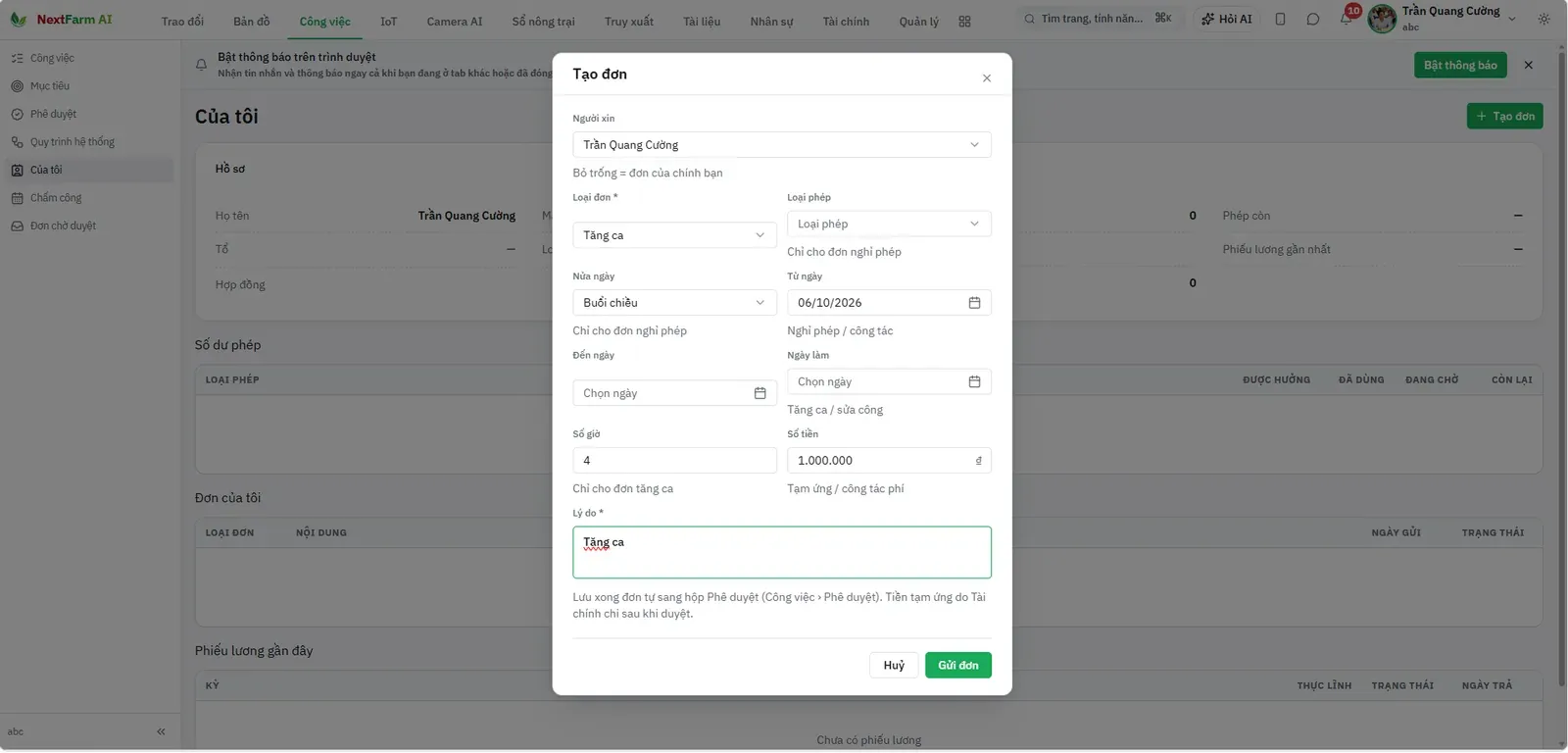Expand the Loại phép dropdown
Image resolution: width=1568 pixels, height=753 pixels.
click(889, 224)
